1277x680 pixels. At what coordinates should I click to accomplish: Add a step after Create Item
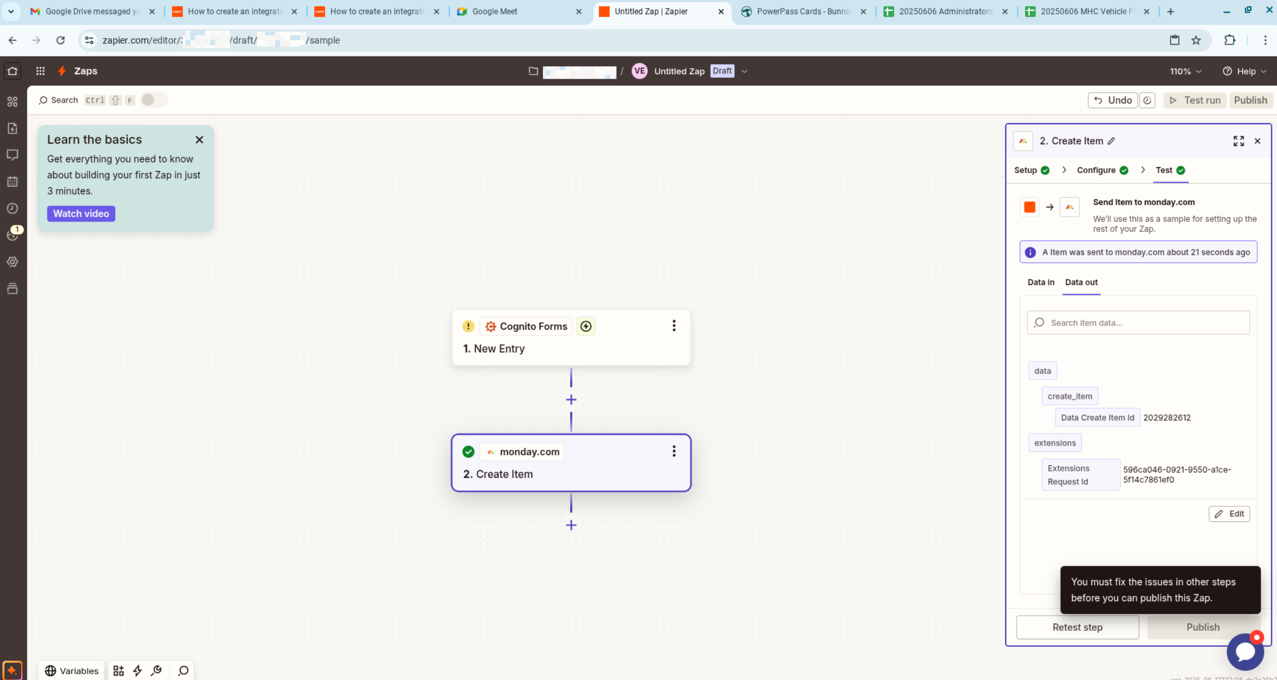[x=571, y=525]
